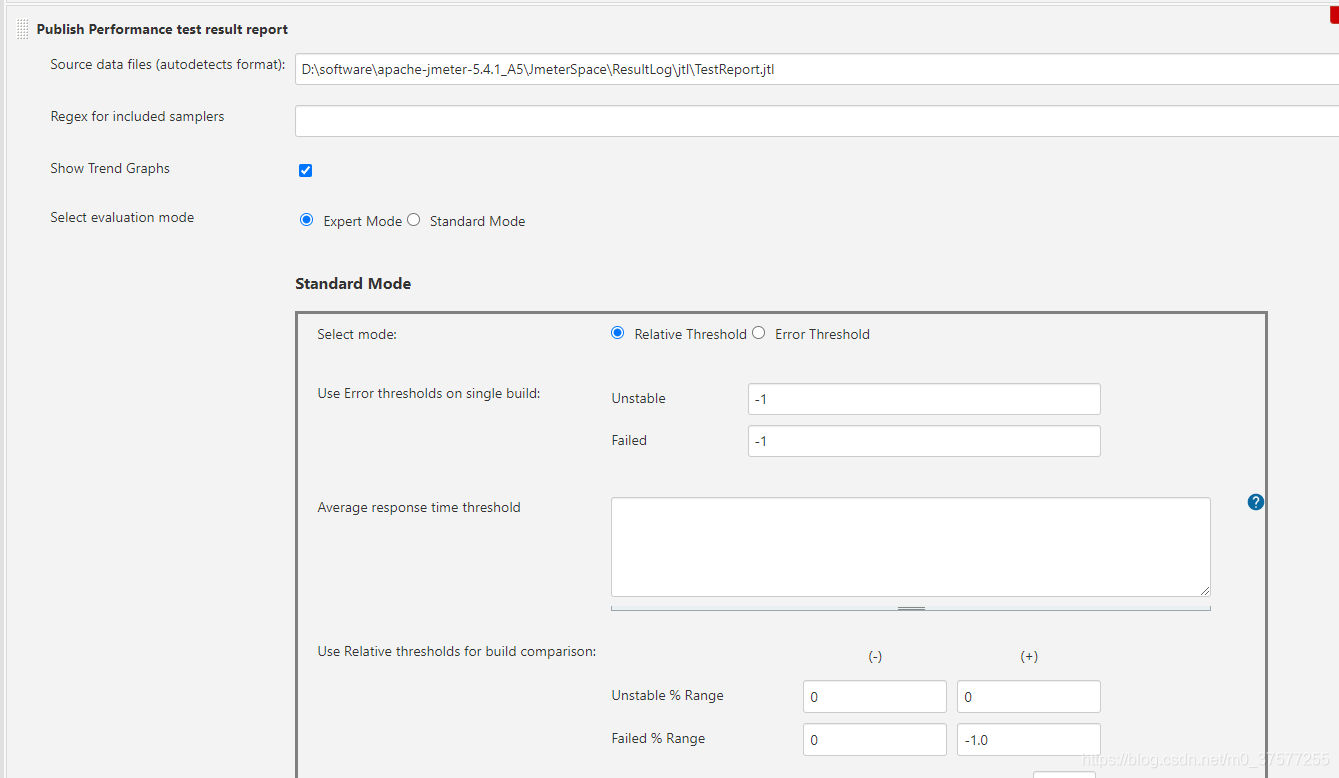Grab the drag handle next to Publish Performance test result report

point(23,30)
